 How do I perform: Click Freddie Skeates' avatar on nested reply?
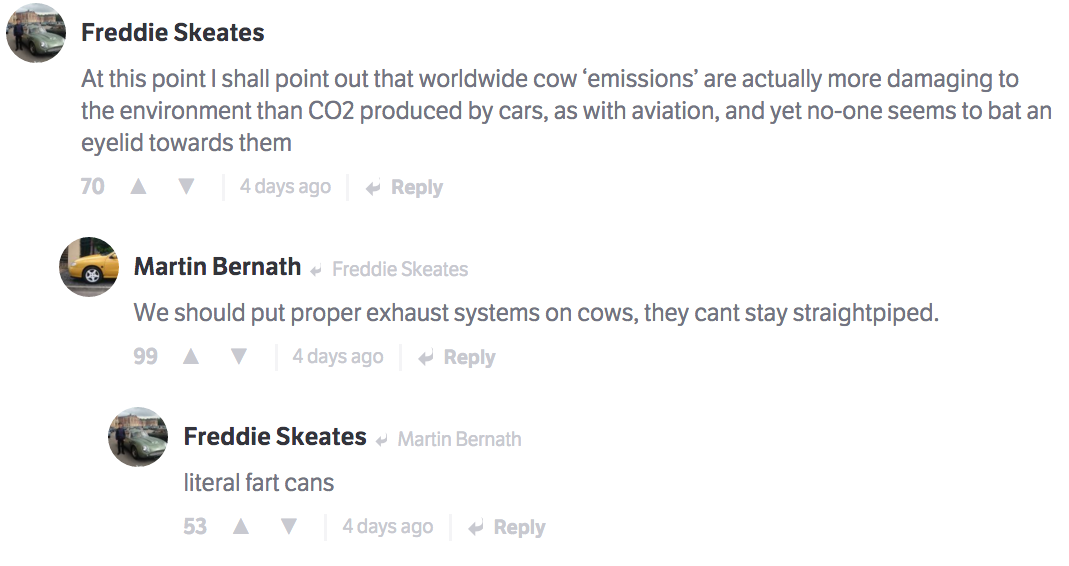(x=138, y=437)
